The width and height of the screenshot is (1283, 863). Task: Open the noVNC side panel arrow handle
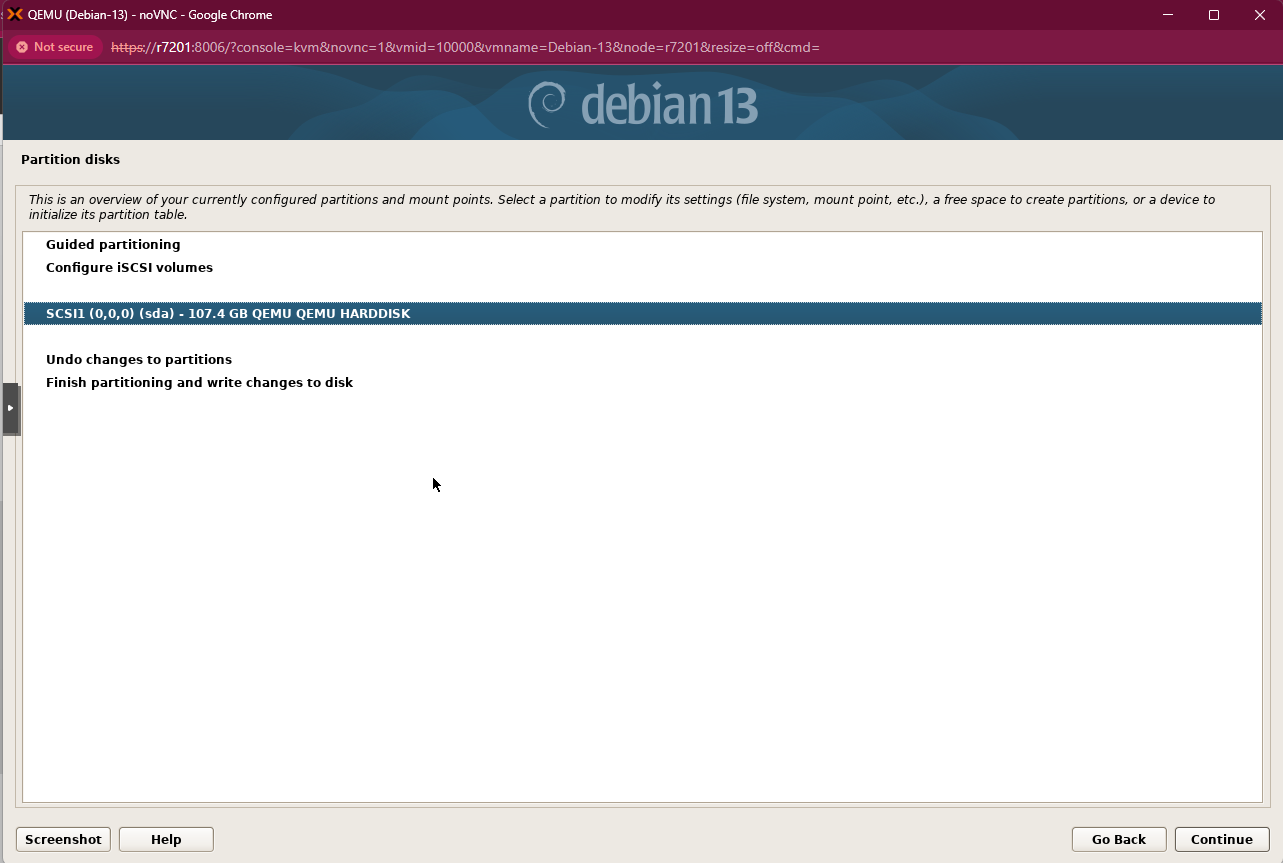tap(11, 408)
